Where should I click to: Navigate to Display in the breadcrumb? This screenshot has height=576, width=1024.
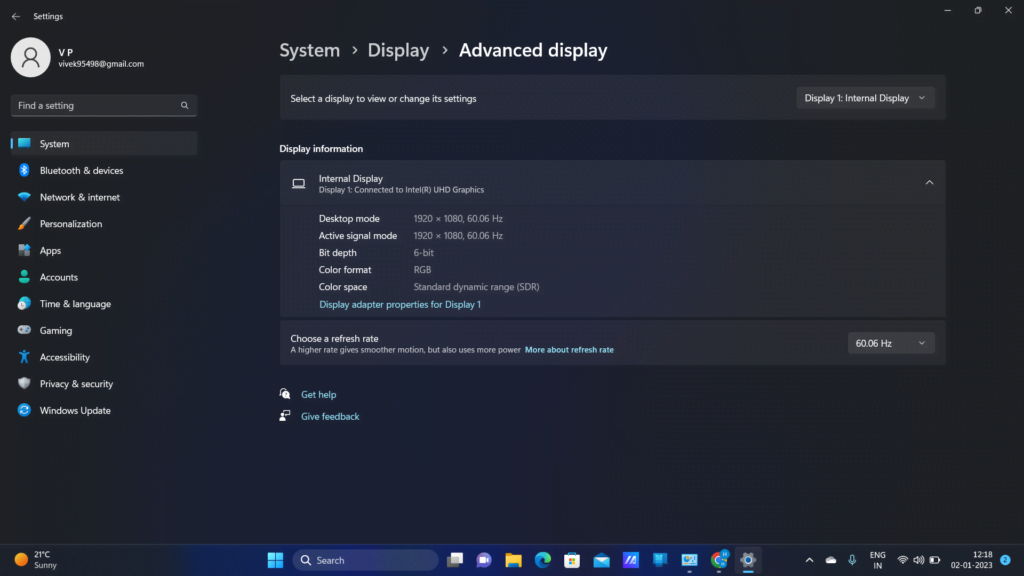click(x=398, y=50)
